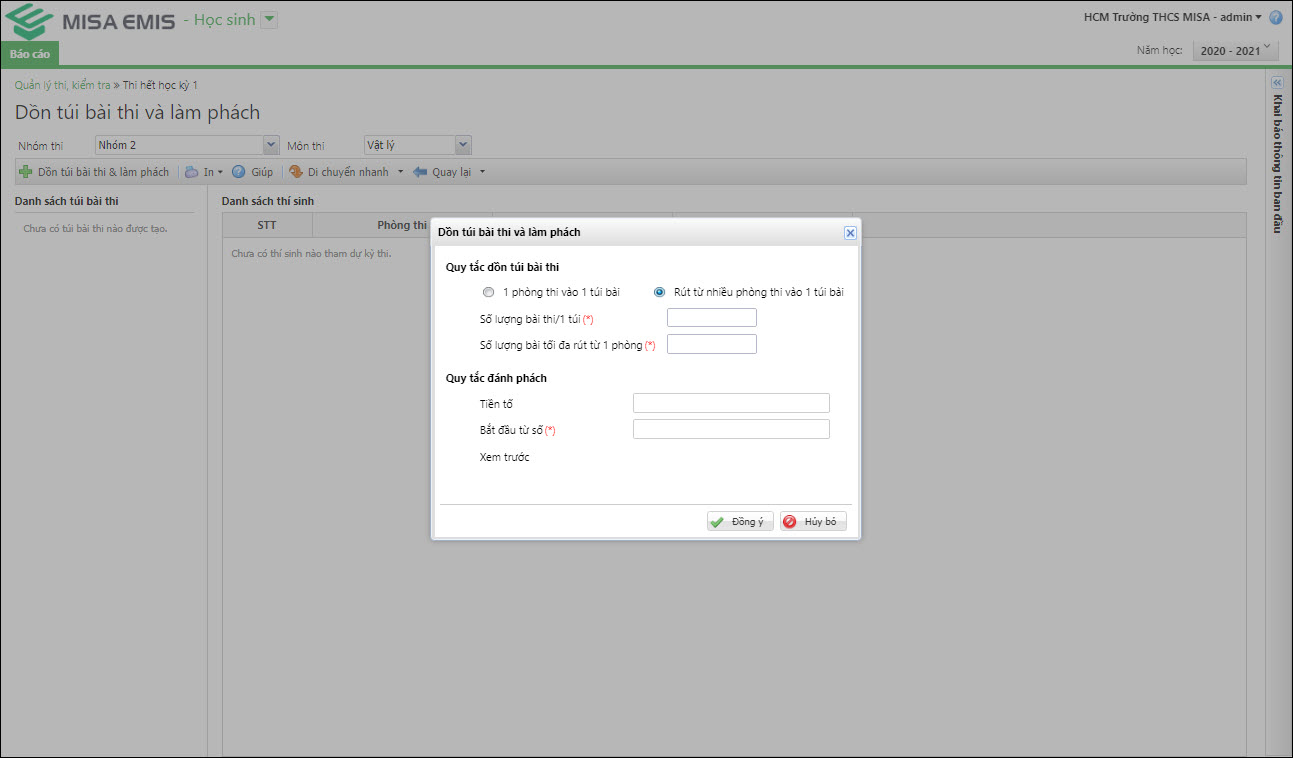1293x758 pixels.
Task: Follow the Quản lý thi, kiểm tra breadcrumb link
Action: pyautogui.click(x=63, y=85)
